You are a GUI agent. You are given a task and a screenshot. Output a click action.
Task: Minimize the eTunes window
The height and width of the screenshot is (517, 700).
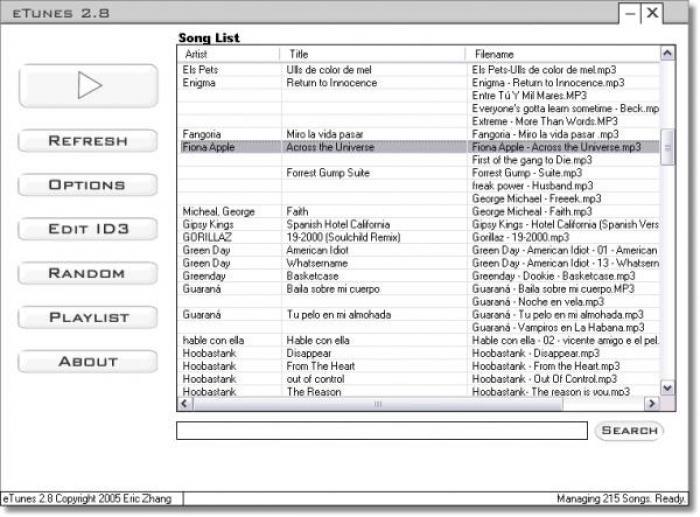(x=630, y=14)
